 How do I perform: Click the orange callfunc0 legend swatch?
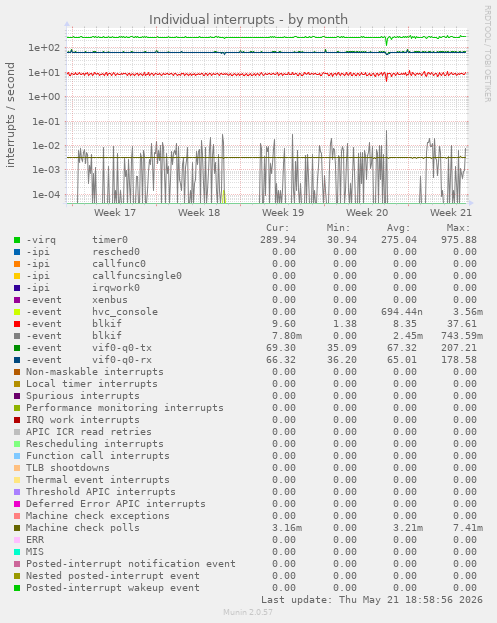click(x=17, y=264)
